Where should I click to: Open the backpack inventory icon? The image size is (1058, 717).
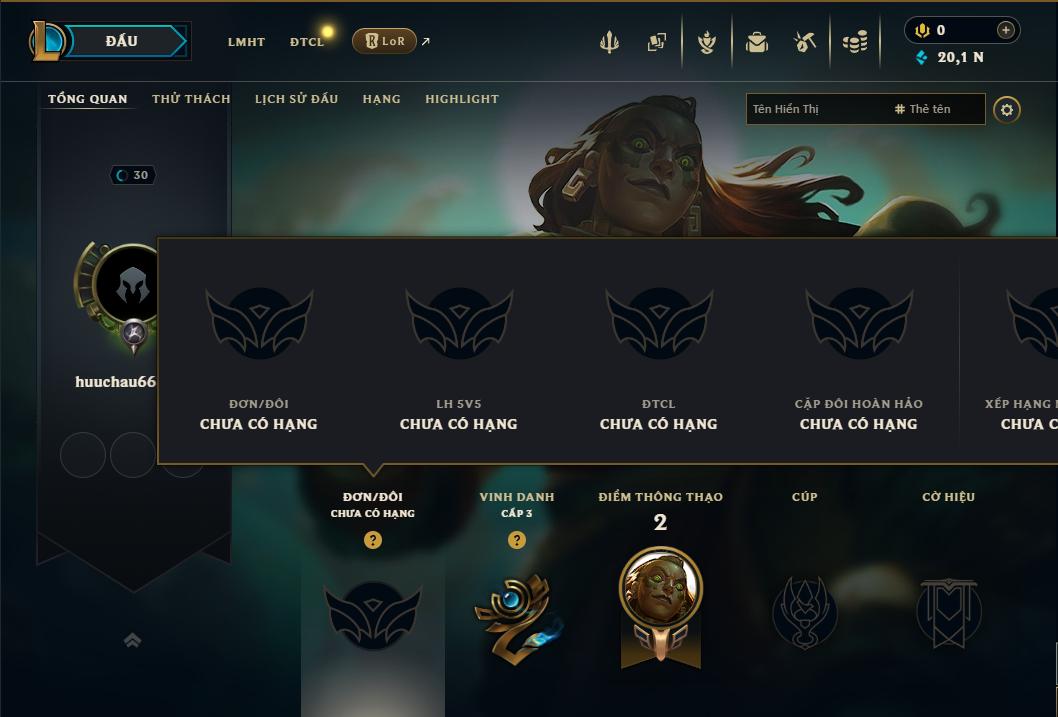pos(756,42)
